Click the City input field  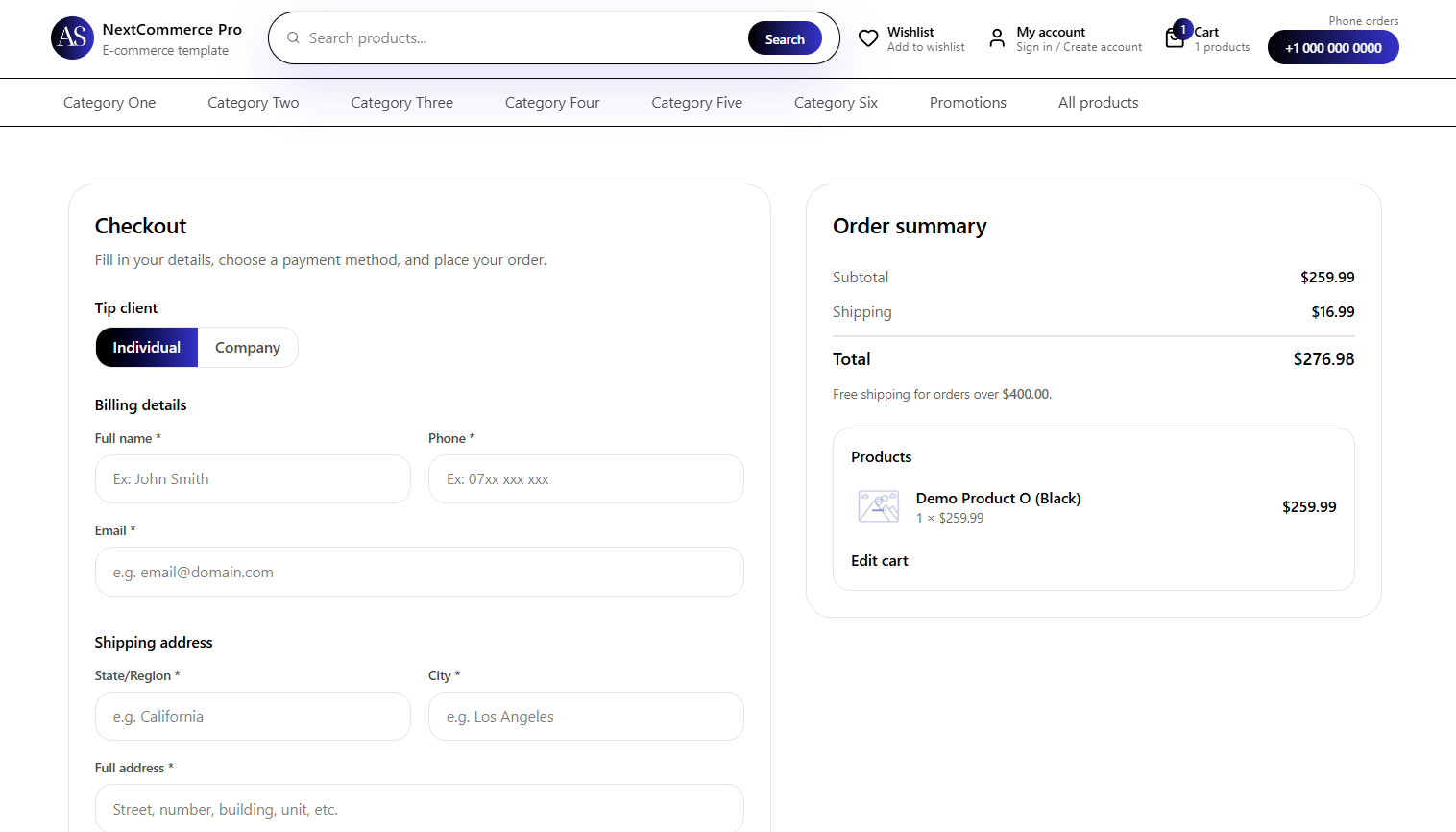[x=586, y=716]
